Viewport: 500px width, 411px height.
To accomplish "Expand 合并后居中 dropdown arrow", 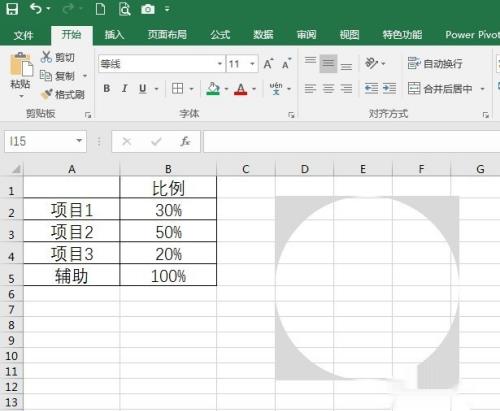I will [x=482, y=89].
